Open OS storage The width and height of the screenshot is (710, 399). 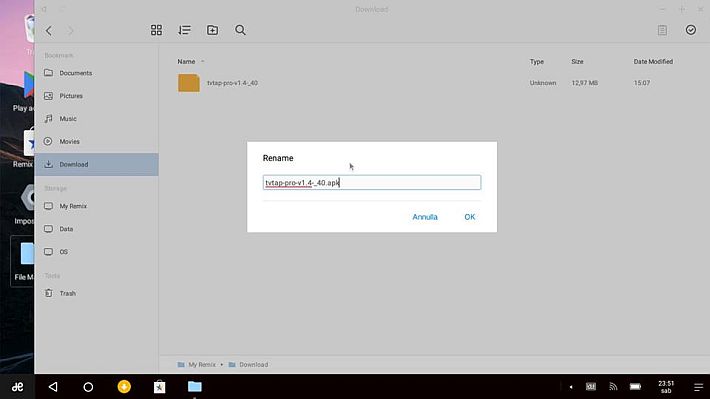coord(96,252)
